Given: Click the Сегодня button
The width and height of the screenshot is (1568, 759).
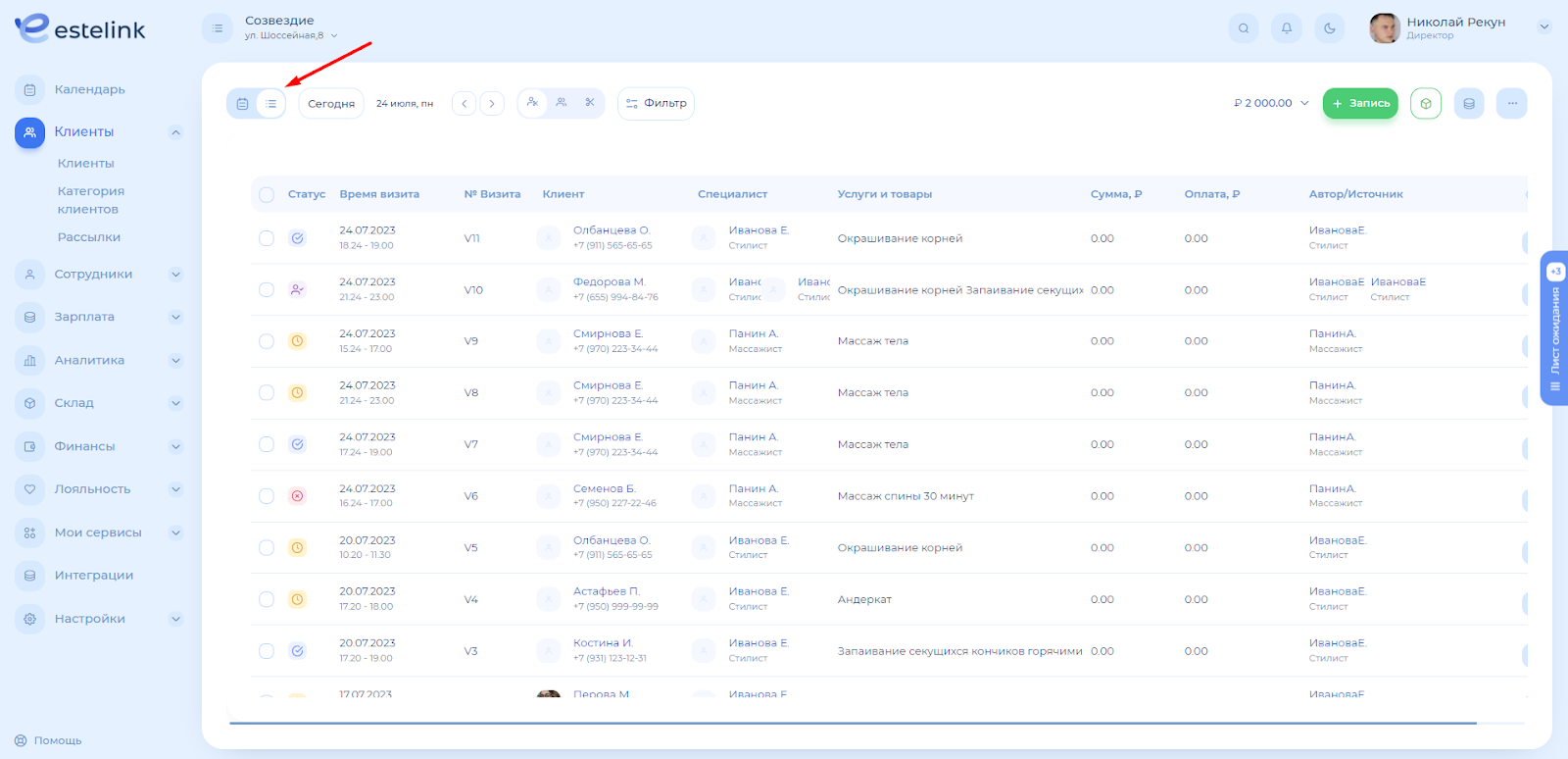Looking at the screenshot, I should coord(331,104).
